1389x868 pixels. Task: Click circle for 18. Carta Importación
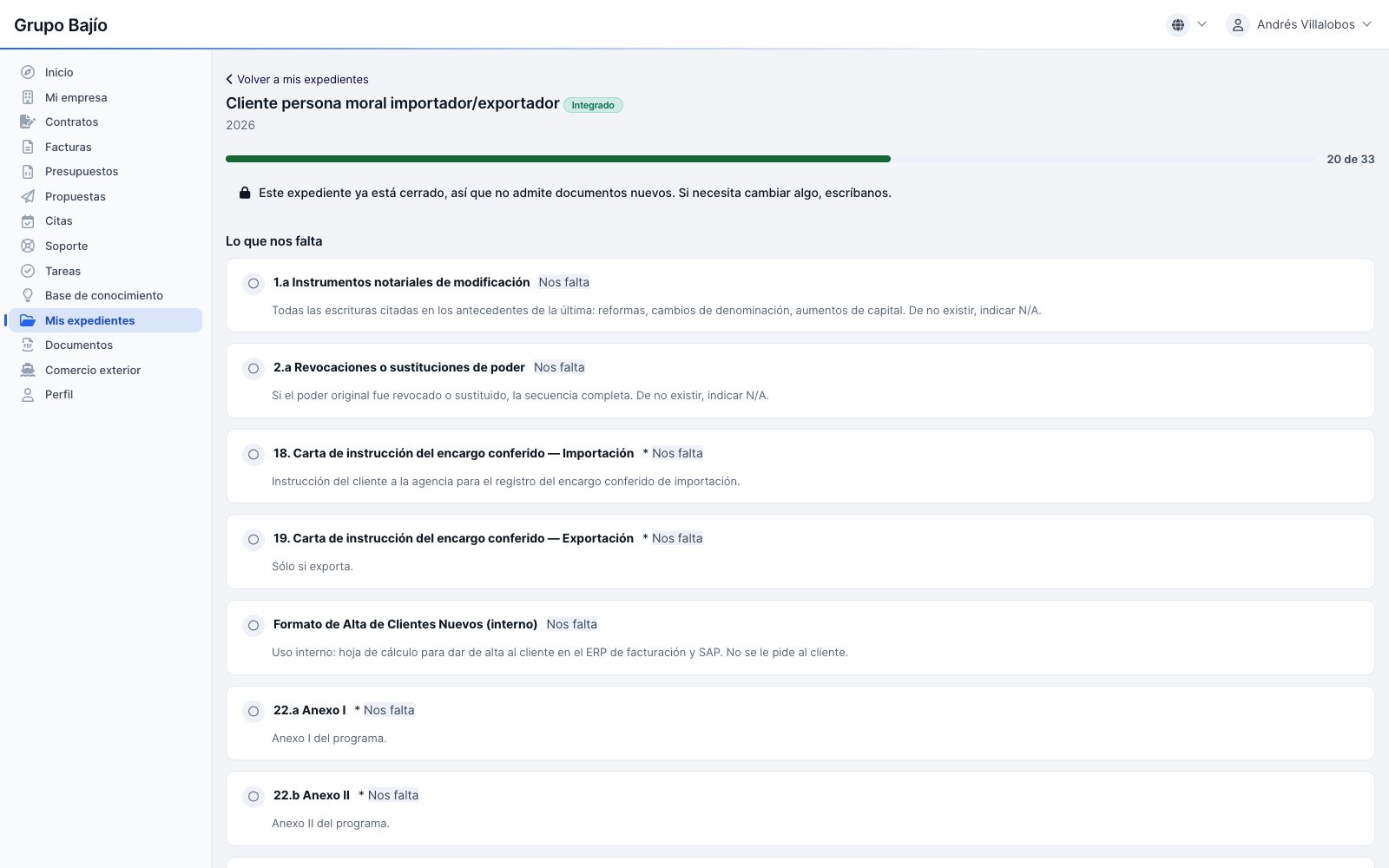[x=253, y=454]
